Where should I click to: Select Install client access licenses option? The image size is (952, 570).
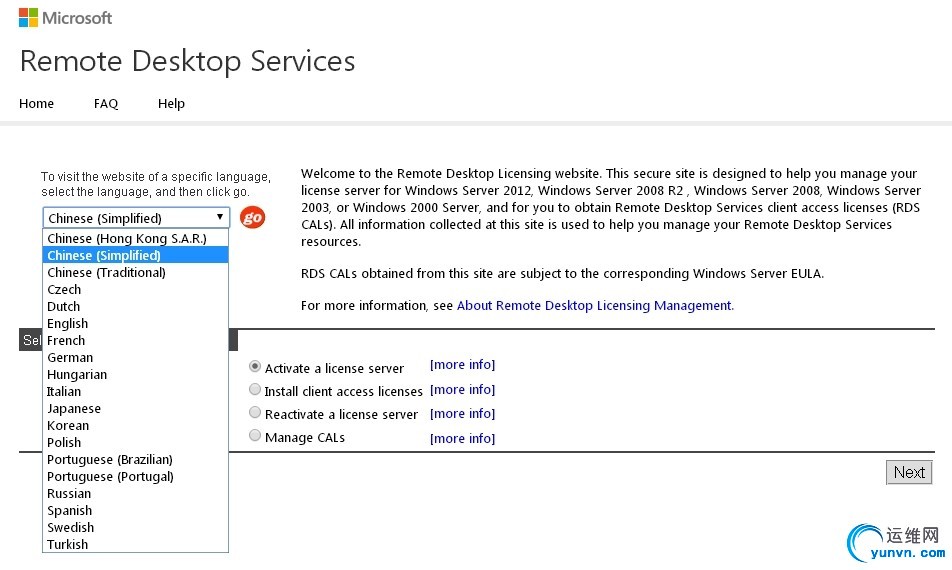point(255,390)
